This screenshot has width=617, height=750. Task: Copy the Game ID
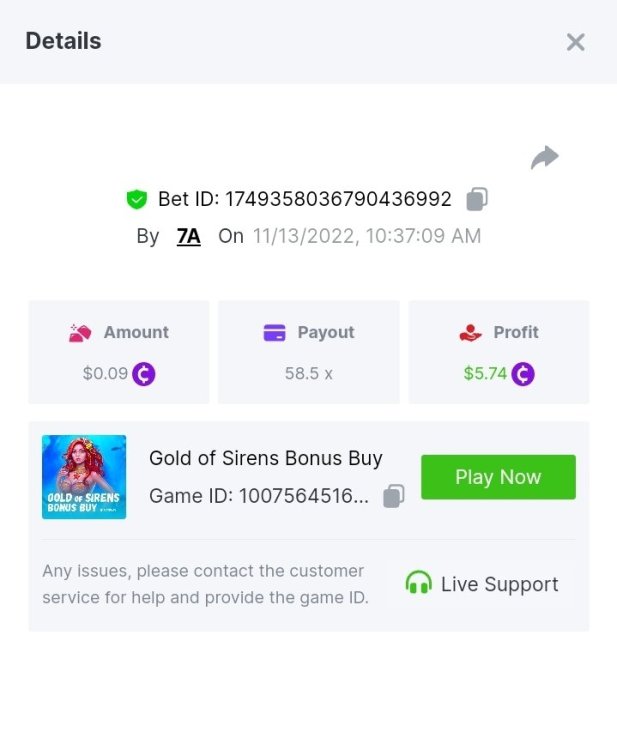click(395, 496)
